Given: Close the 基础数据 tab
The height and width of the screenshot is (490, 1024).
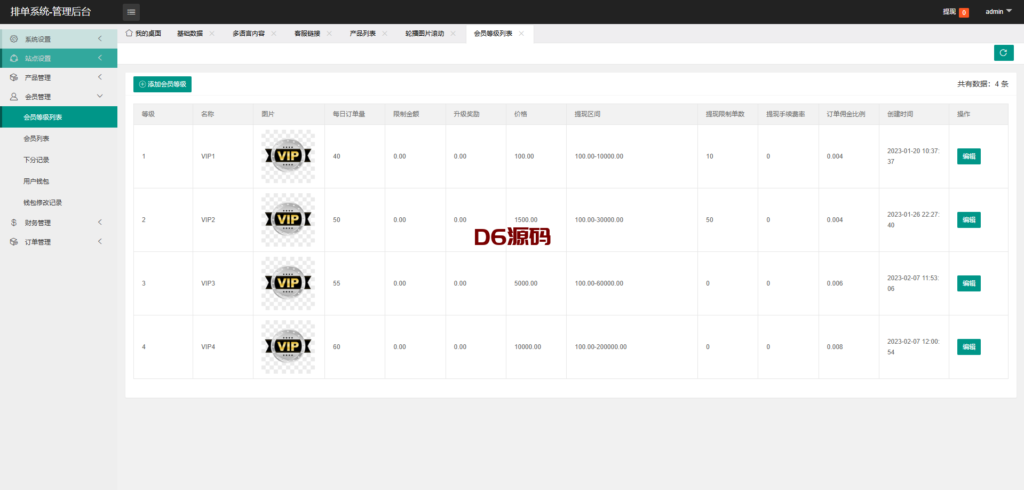Looking at the screenshot, I should [212, 33].
